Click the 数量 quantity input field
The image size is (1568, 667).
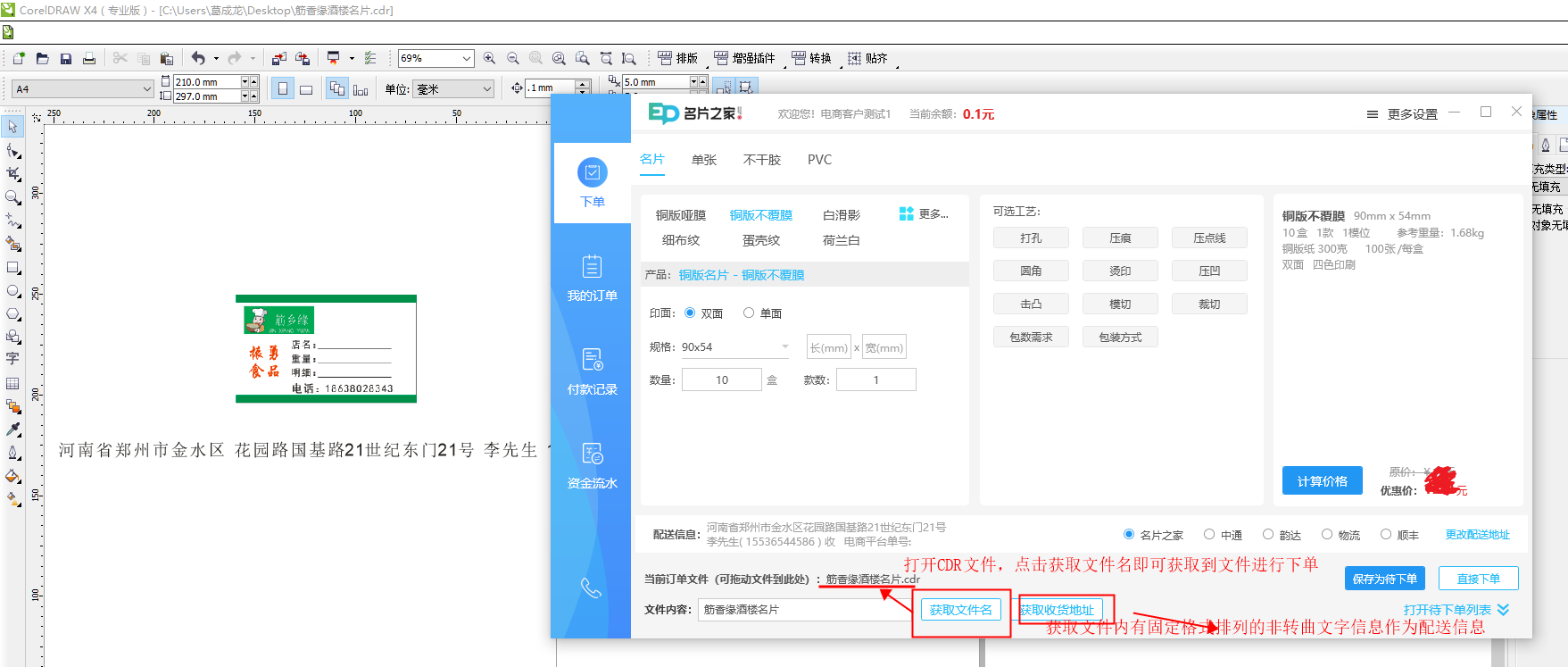pyautogui.click(x=722, y=379)
